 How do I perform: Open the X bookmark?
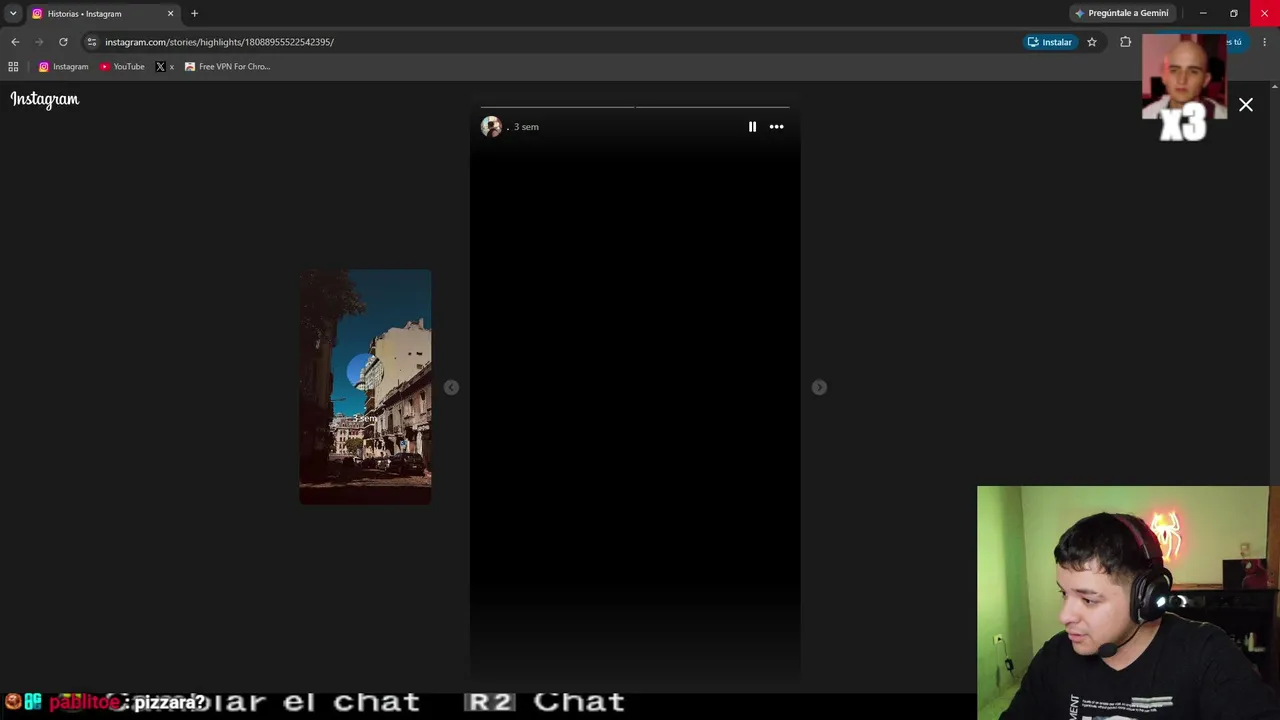click(x=165, y=67)
